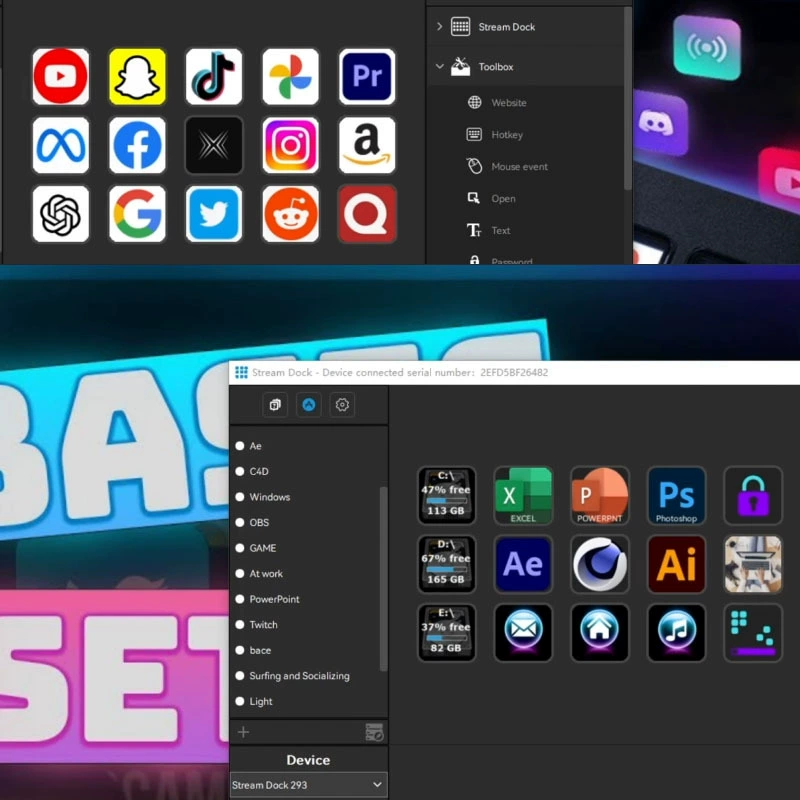Select the red Quora key
The image size is (800, 800).
click(x=367, y=214)
